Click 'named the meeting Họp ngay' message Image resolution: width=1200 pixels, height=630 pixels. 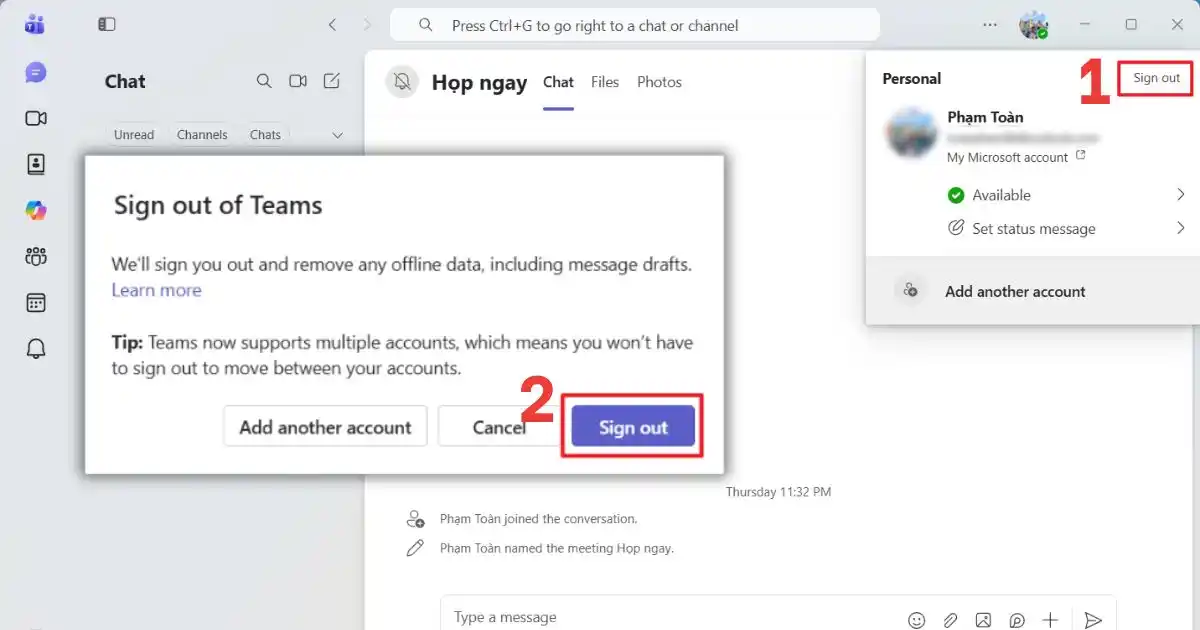tap(557, 548)
